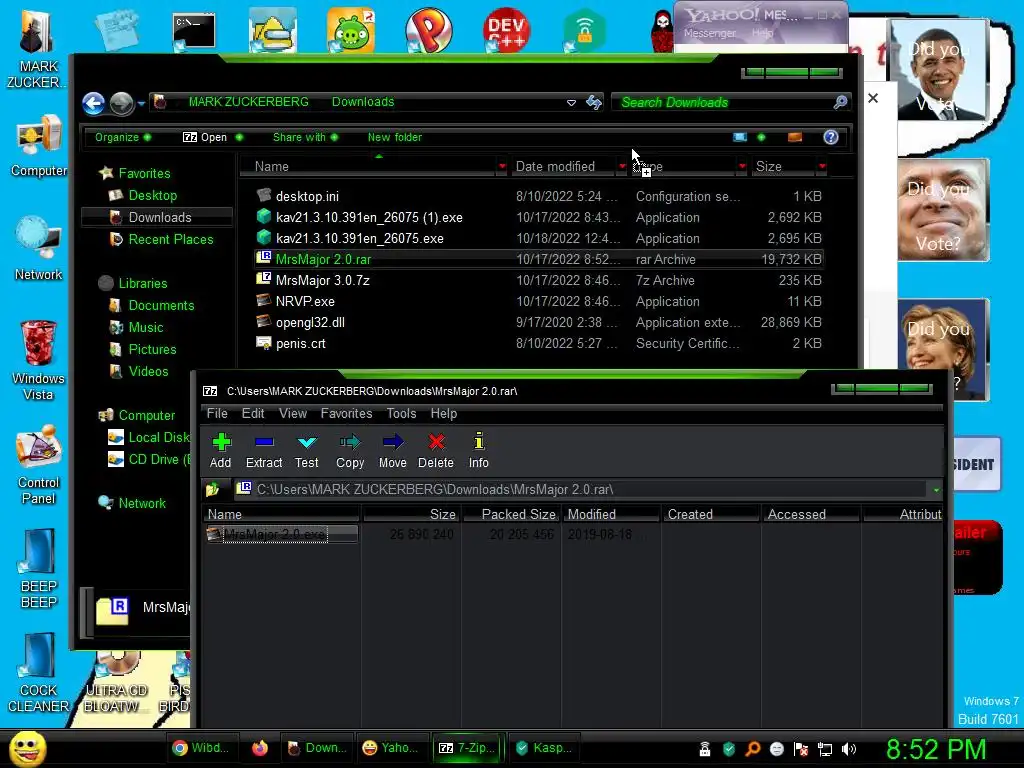The image size is (1024, 768).
Task: Open the Network desktop icon
Action: click(x=38, y=249)
